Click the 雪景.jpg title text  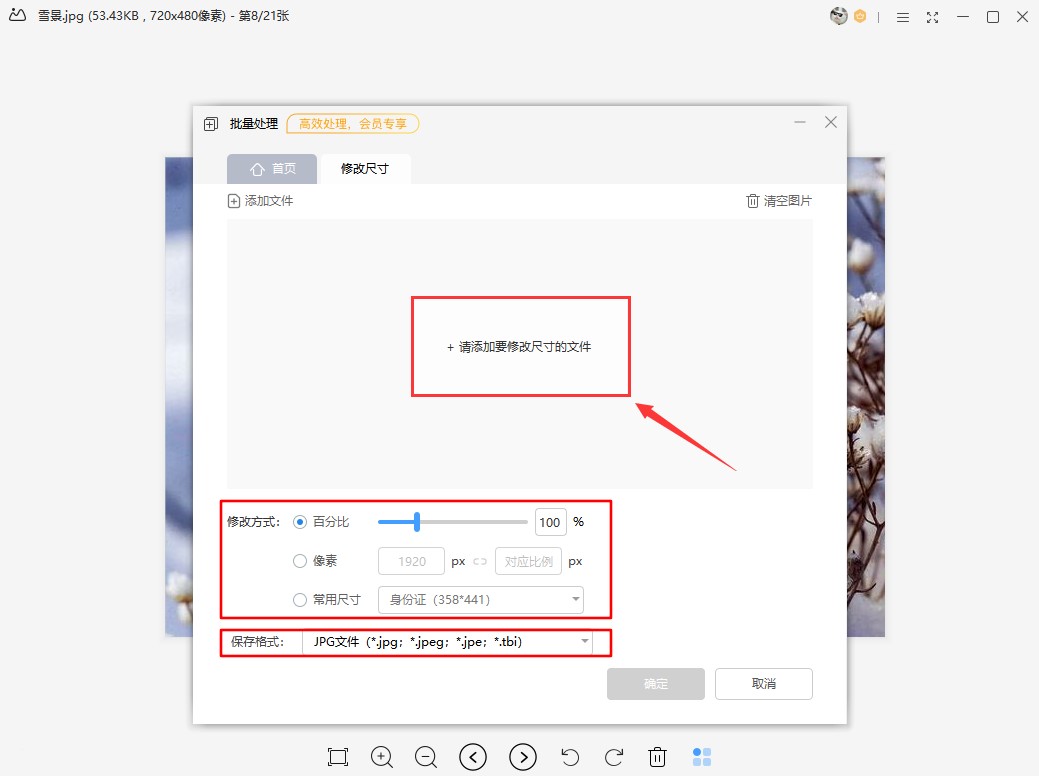[60, 16]
